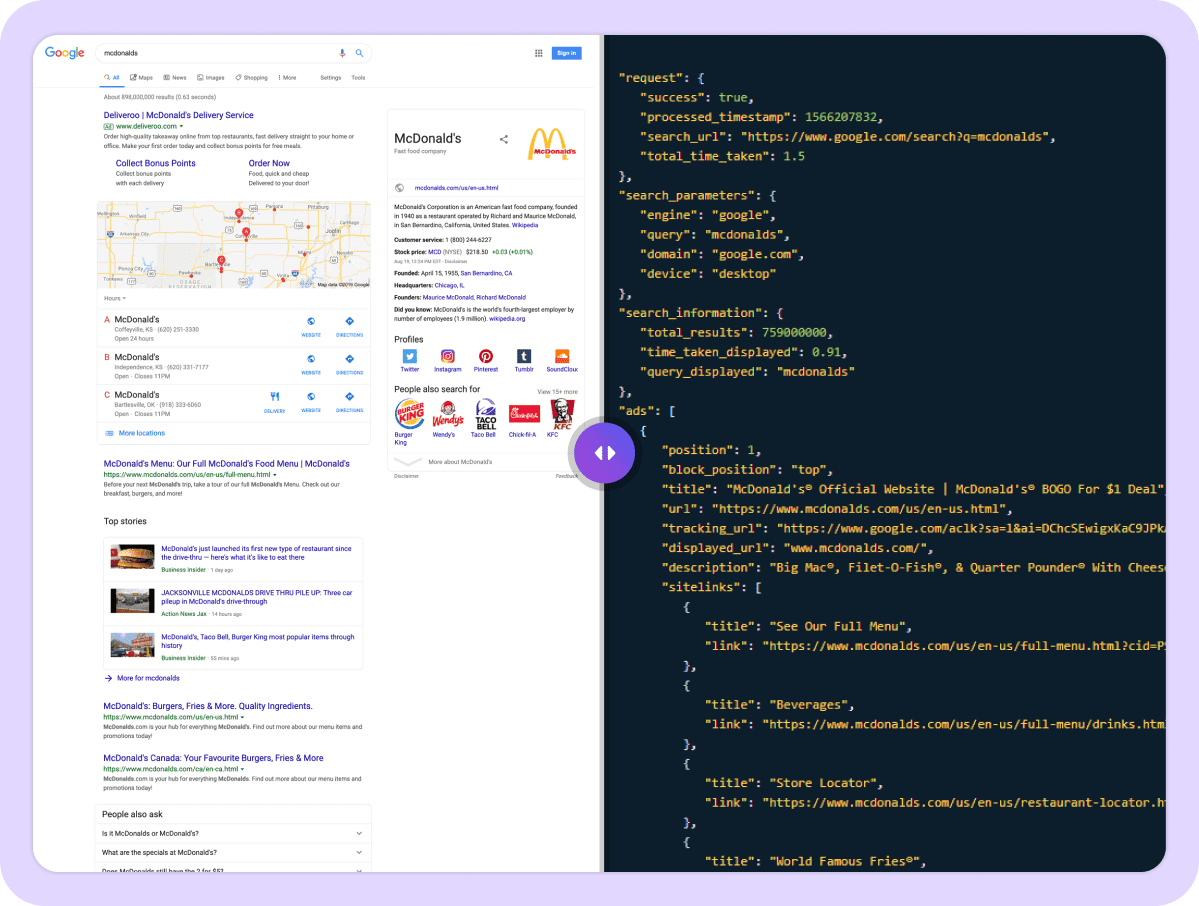Screen dimensions: 1199x906
Task: Select Burger King in related searches
Action: coord(410,414)
